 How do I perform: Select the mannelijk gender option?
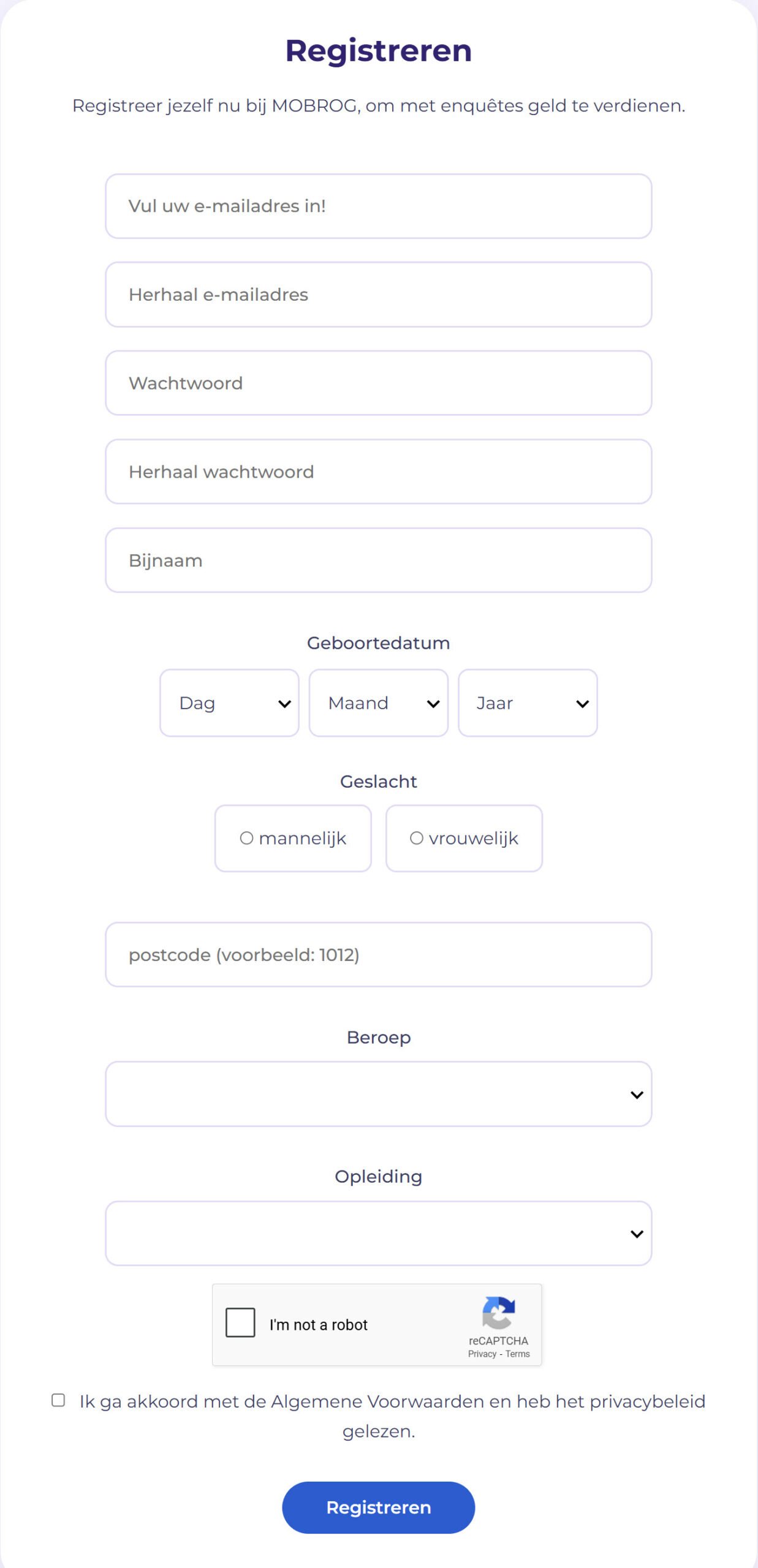tap(293, 838)
